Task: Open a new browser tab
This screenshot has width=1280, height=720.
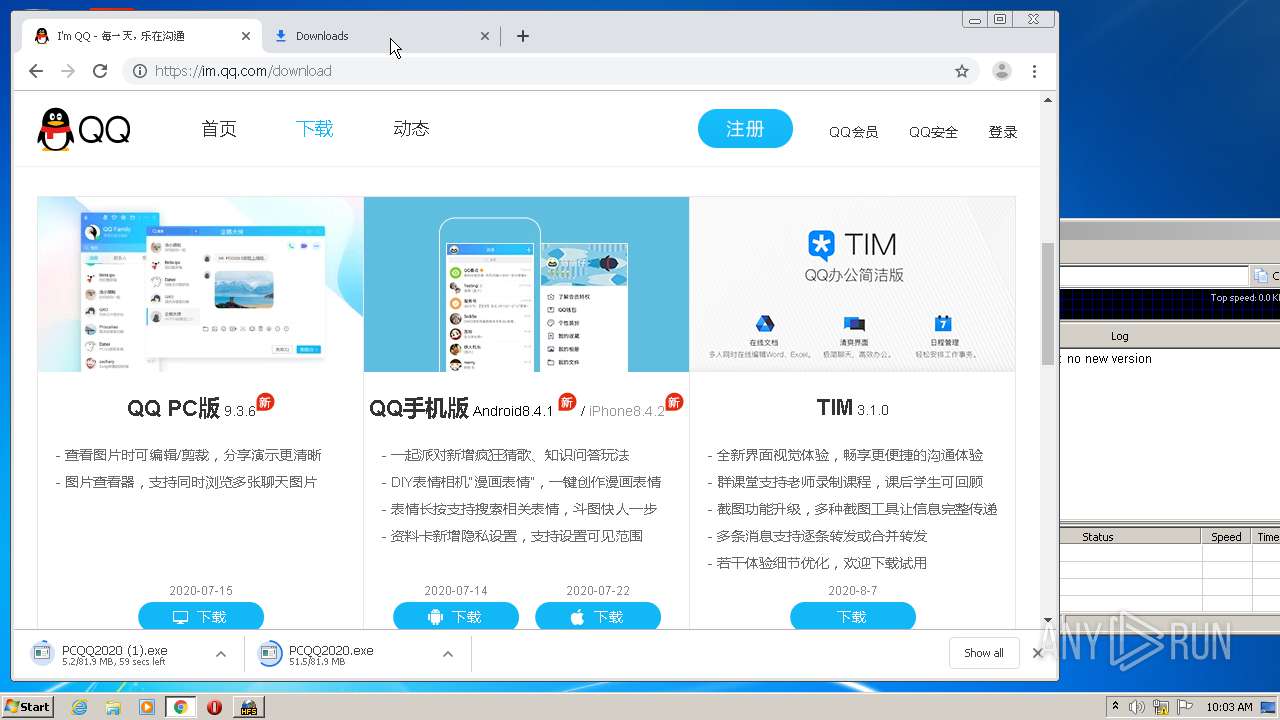Action: tap(522, 36)
